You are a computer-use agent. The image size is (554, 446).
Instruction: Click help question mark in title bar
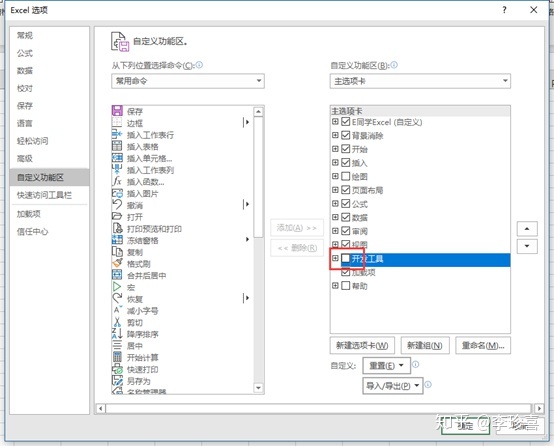pos(504,10)
